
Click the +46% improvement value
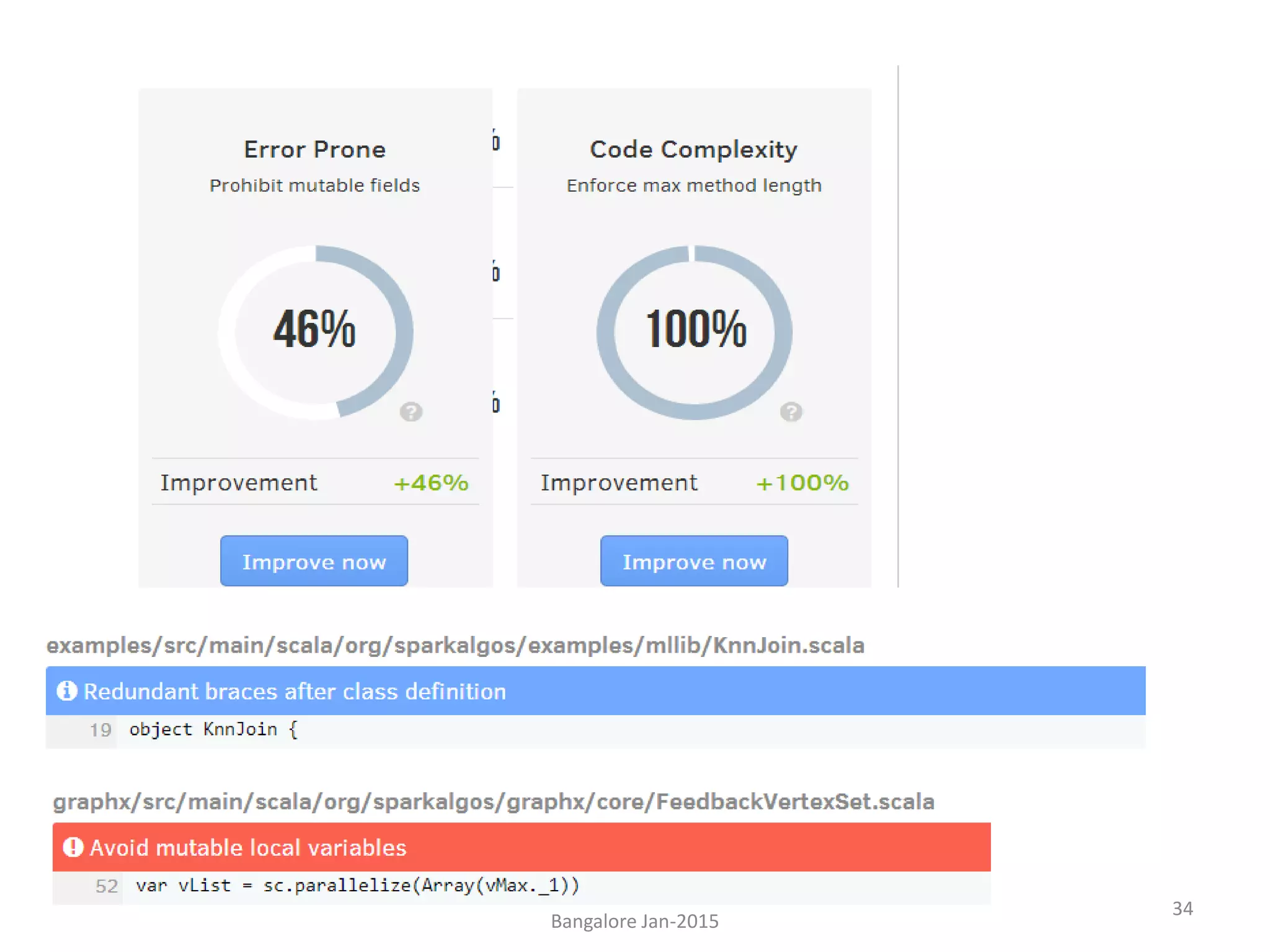[x=431, y=483]
